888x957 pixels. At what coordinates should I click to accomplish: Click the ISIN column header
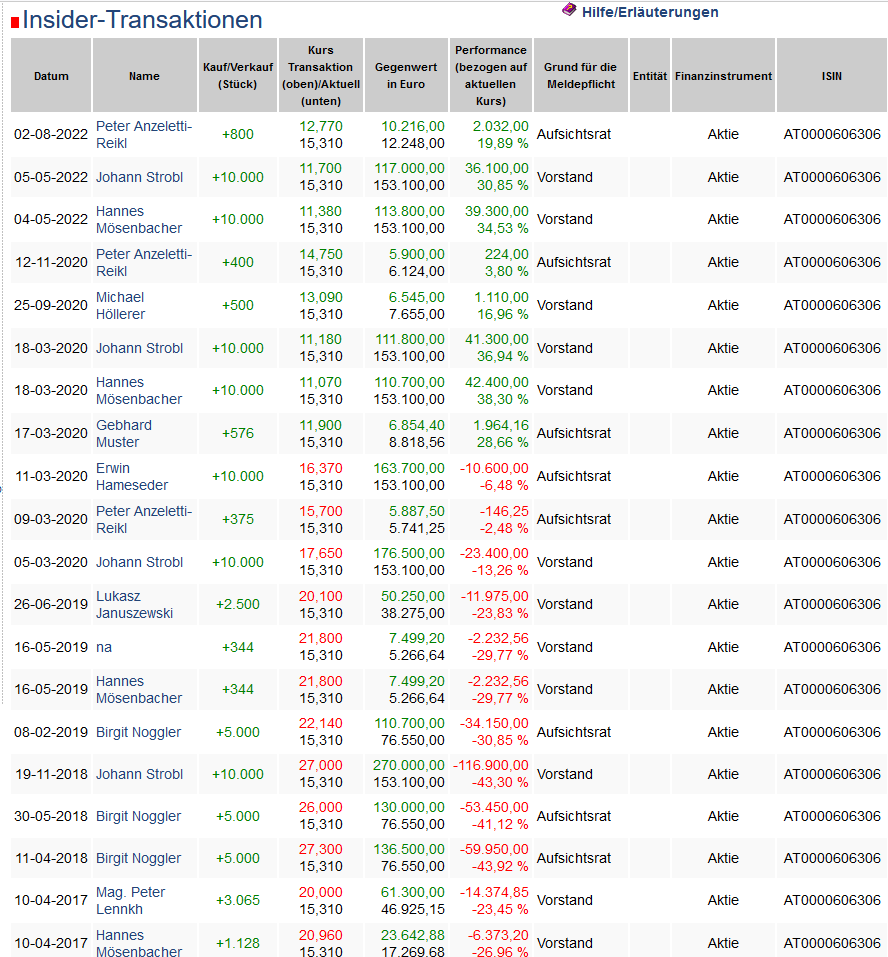tap(831, 76)
